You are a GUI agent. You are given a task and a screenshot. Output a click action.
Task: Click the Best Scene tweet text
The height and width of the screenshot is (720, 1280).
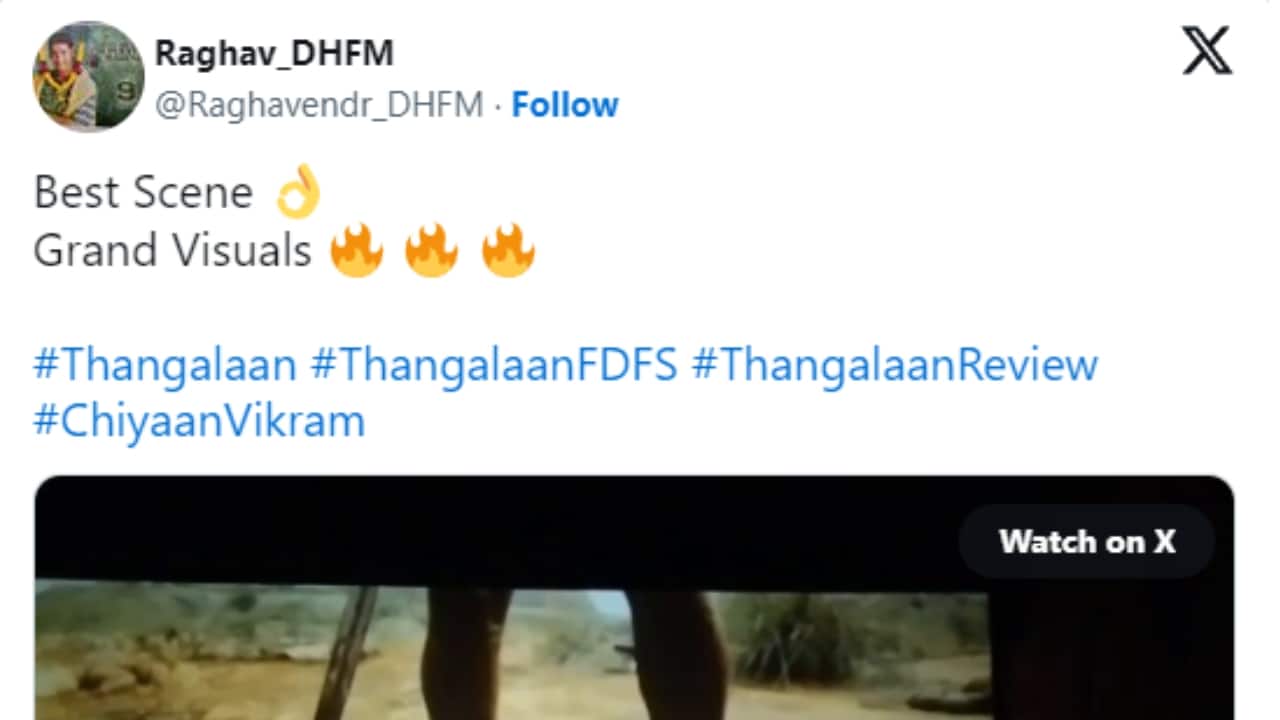[x=144, y=192]
